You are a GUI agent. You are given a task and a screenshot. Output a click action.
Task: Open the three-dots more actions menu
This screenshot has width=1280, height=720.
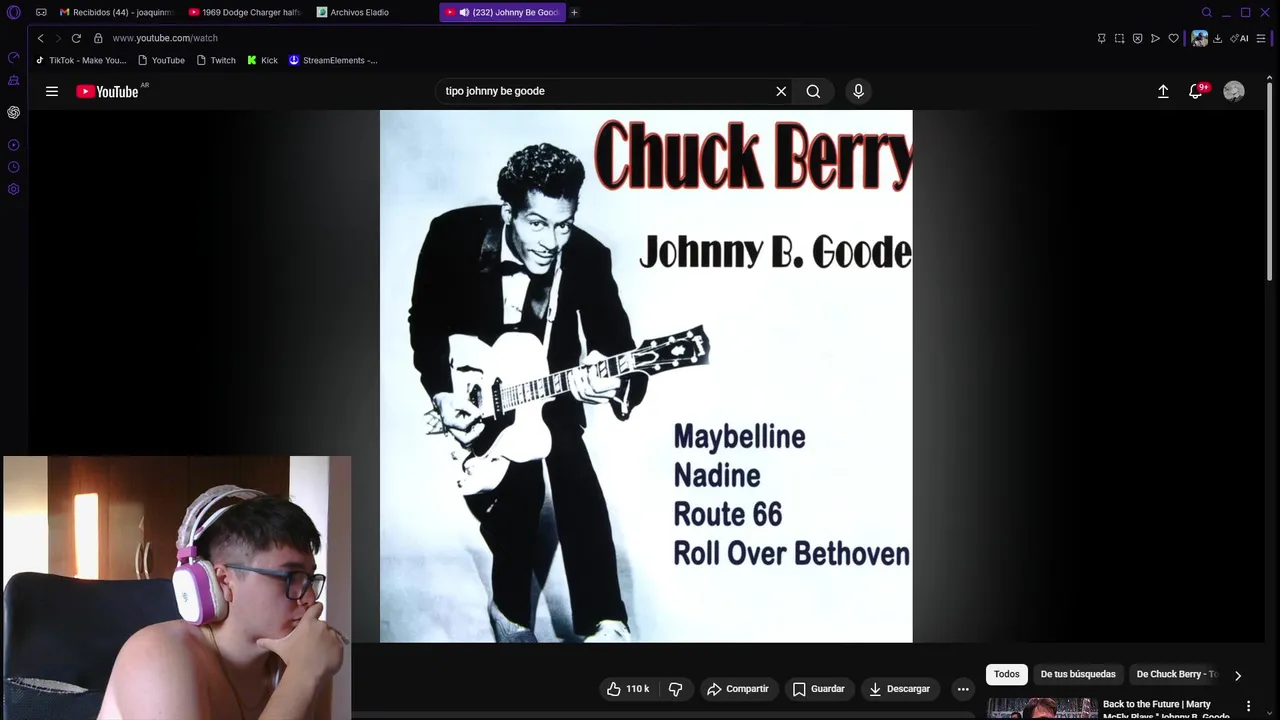[963, 689]
